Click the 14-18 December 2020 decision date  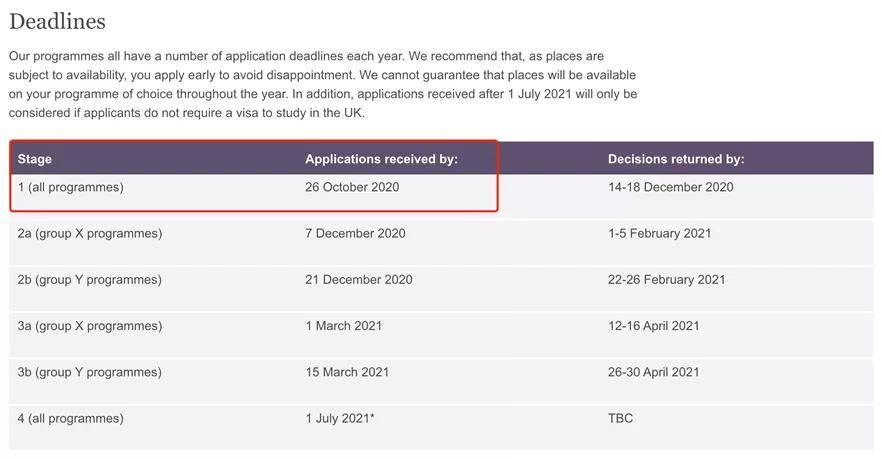(670, 187)
